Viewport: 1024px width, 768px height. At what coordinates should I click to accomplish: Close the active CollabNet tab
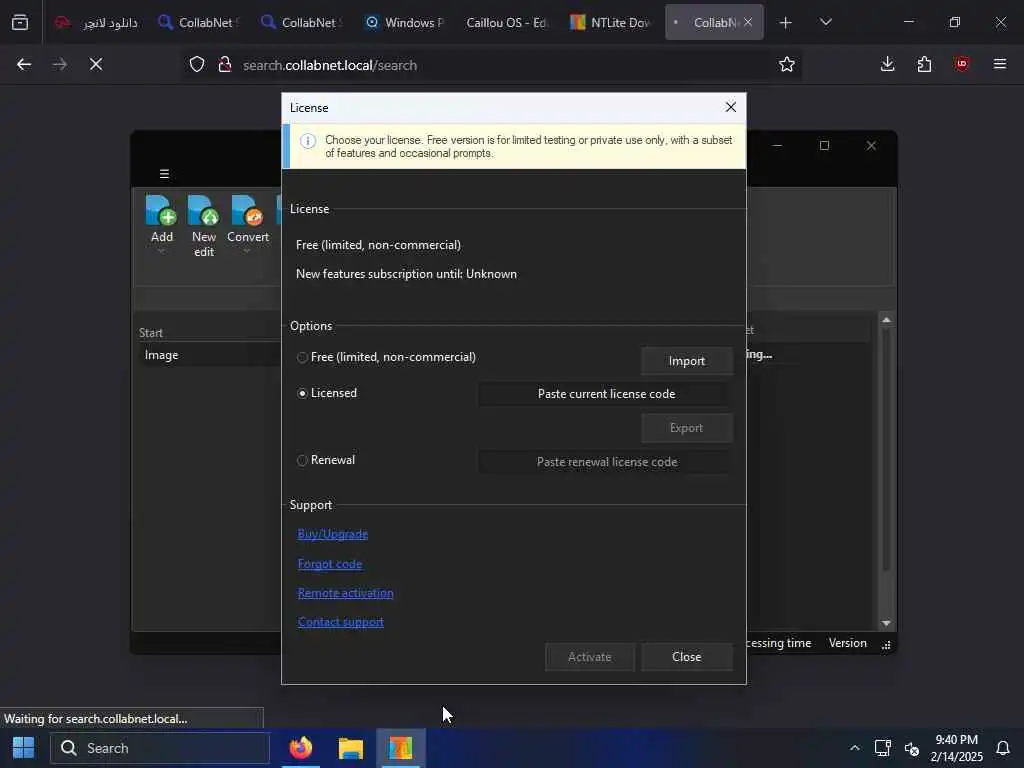748,22
